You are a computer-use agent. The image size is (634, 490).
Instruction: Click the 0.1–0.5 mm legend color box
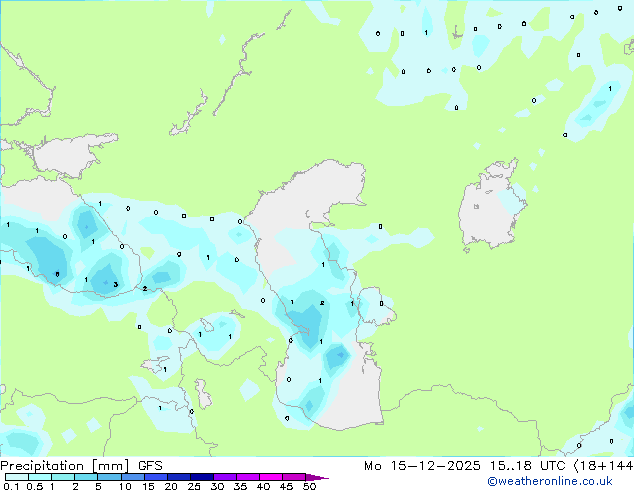click(x=17, y=477)
